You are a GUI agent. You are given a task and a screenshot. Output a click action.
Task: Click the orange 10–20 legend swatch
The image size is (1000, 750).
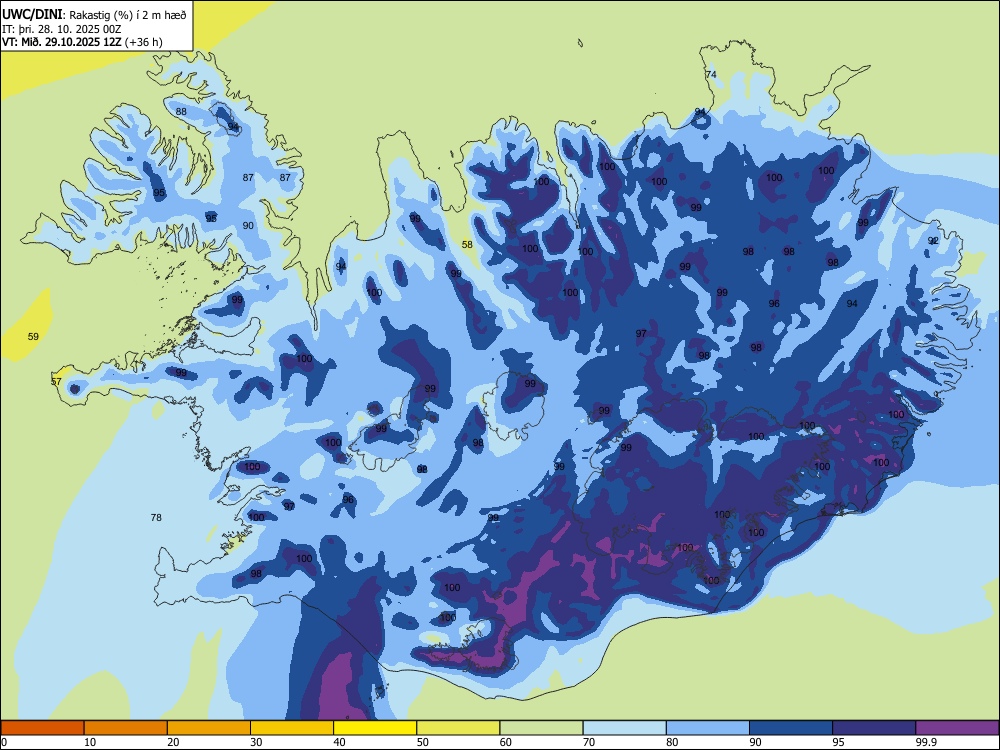point(126,728)
